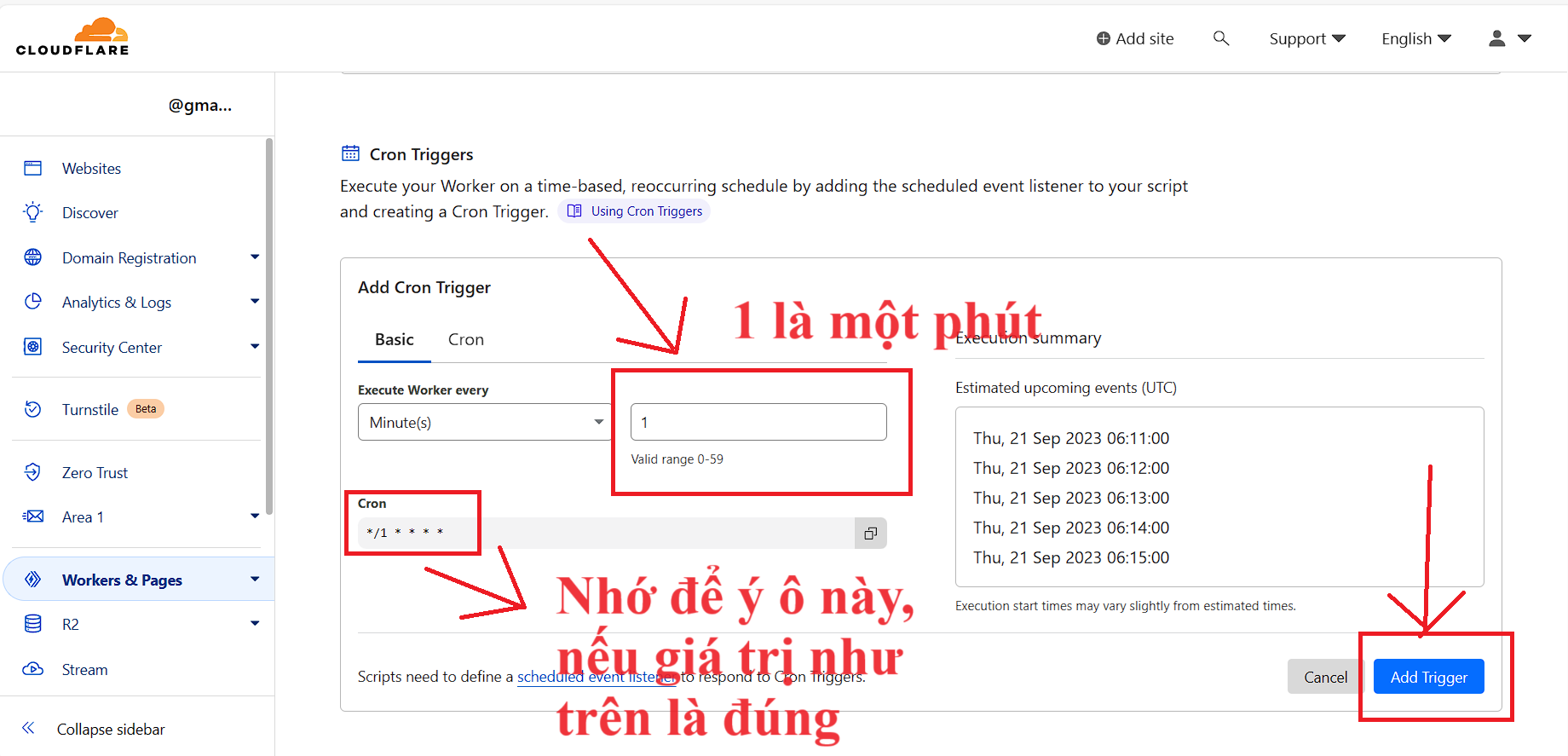Click the 06:11:00 upcoming event entry
The width and height of the screenshot is (1568, 756).
pyautogui.click(x=1071, y=438)
